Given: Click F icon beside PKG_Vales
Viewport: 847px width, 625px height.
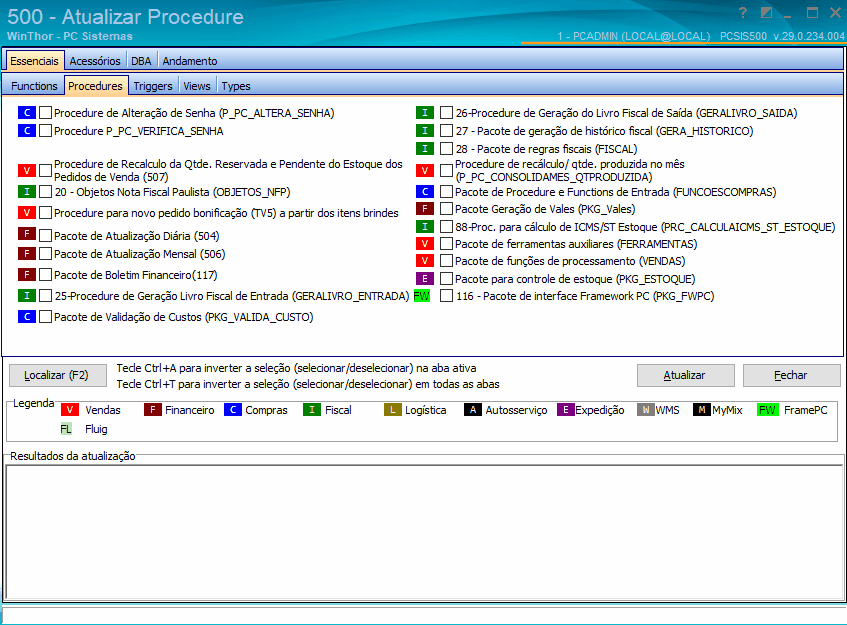Looking at the screenshot, I should 425,209.
